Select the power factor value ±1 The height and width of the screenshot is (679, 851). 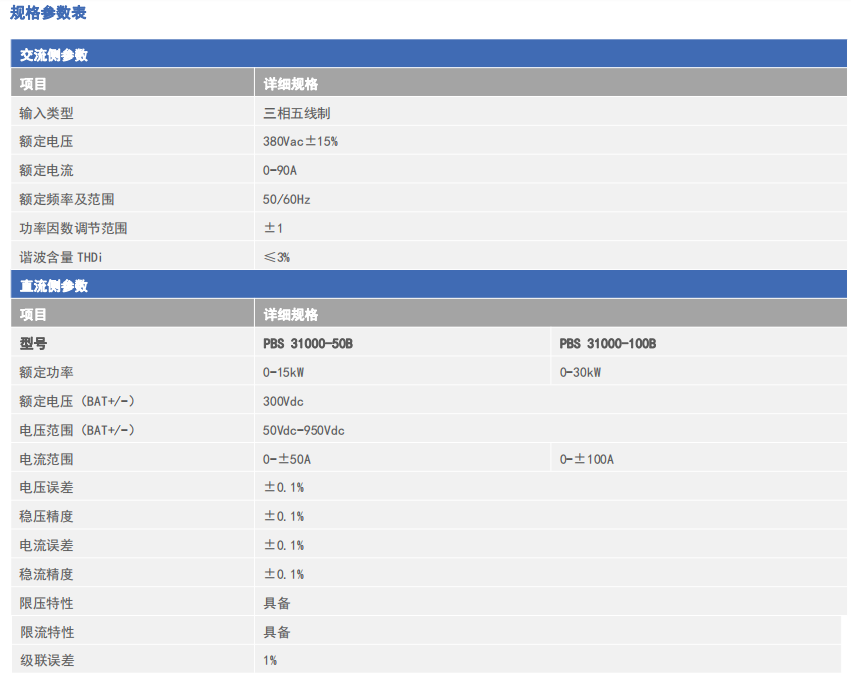point(273,228)
